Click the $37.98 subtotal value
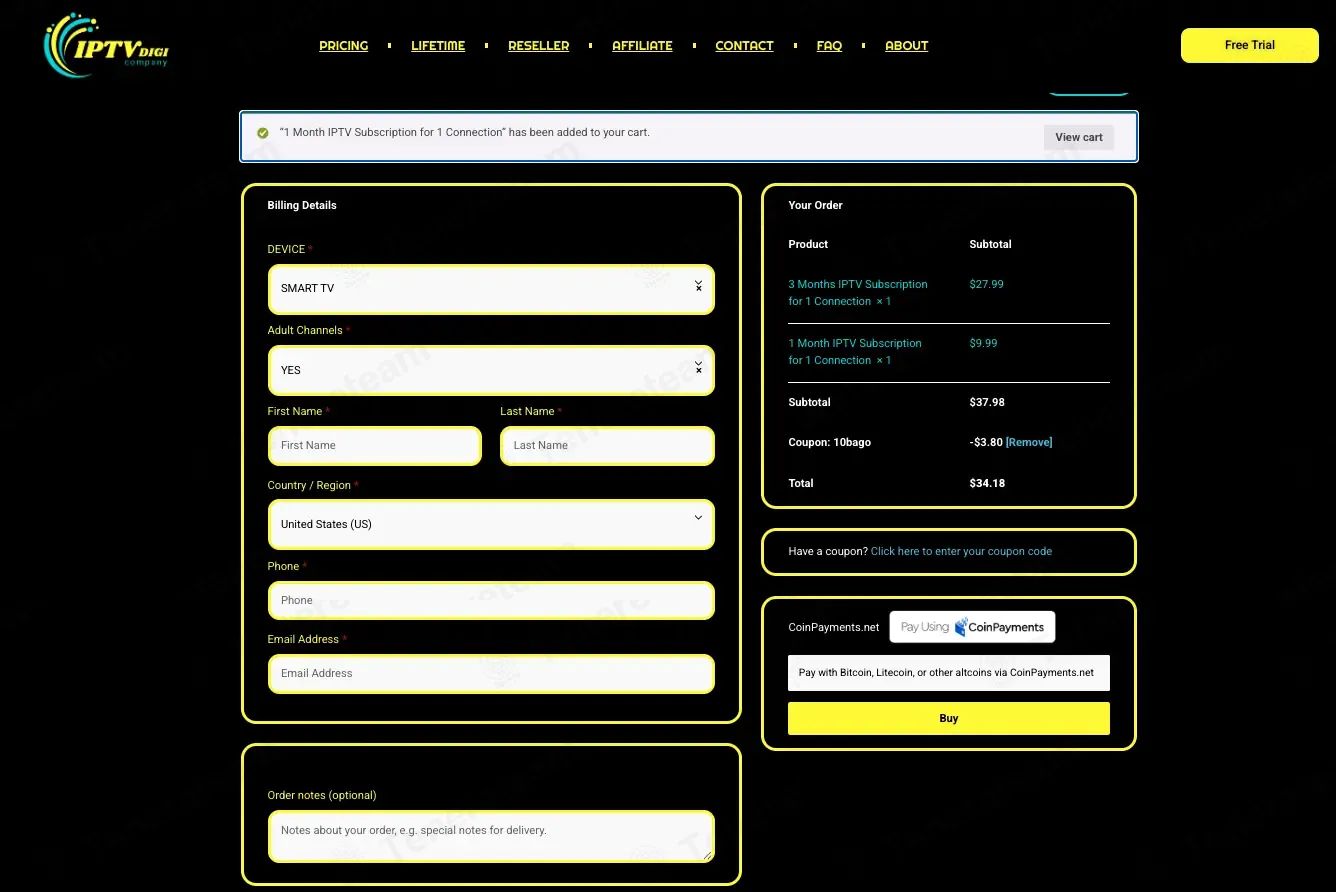The width and height of the screenshot is (1336, 892). click(x=987, y=402)
